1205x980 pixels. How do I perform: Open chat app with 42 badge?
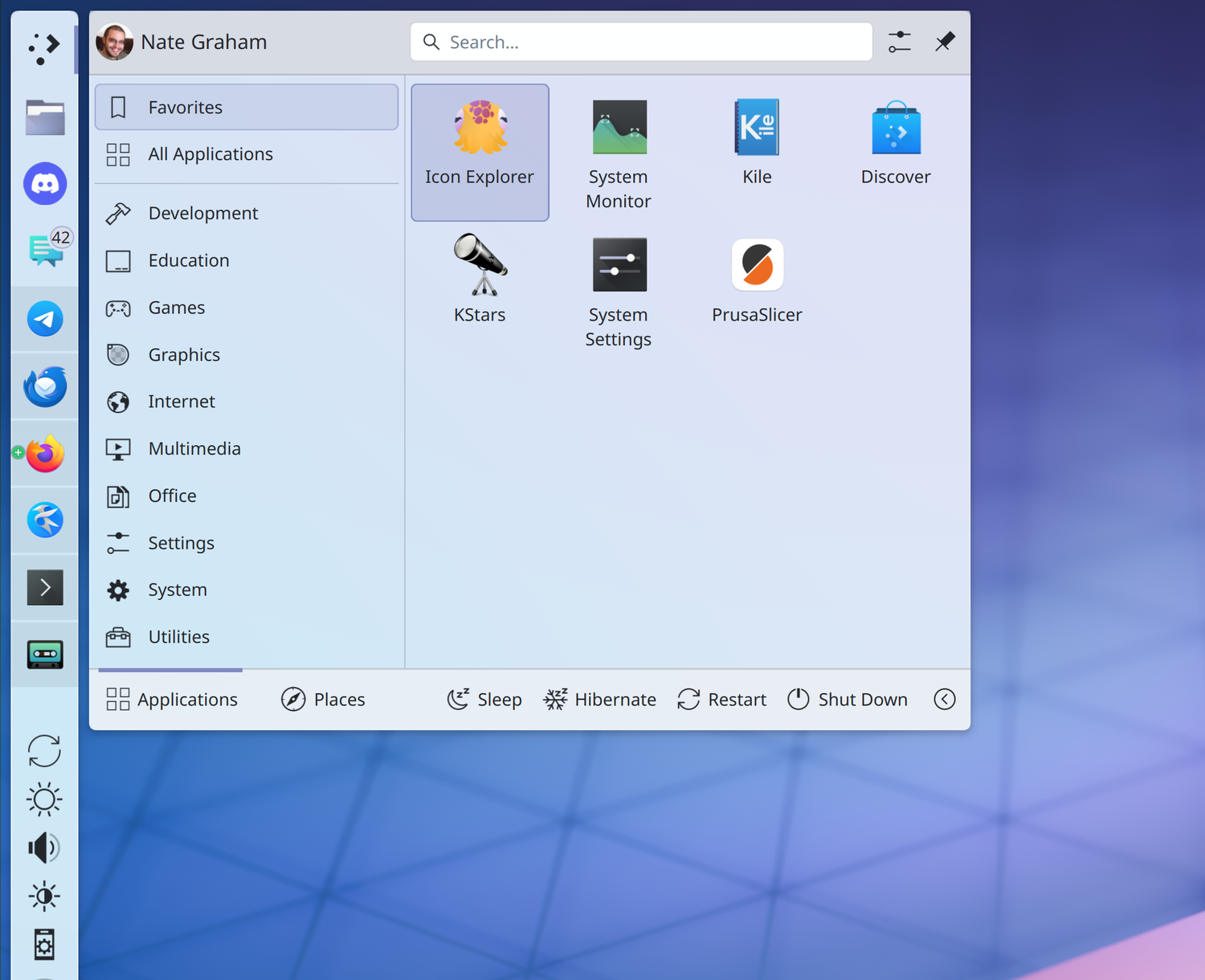(47, 250)
